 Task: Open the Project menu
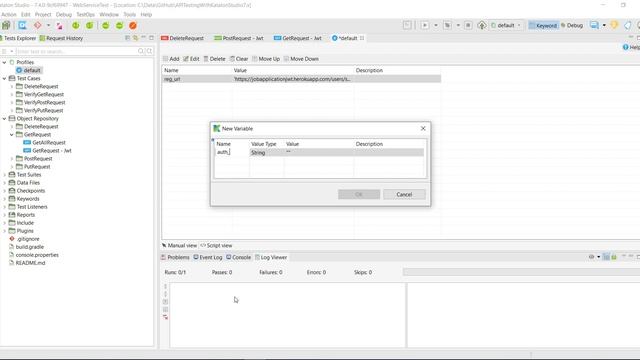[x=43, y=14]
